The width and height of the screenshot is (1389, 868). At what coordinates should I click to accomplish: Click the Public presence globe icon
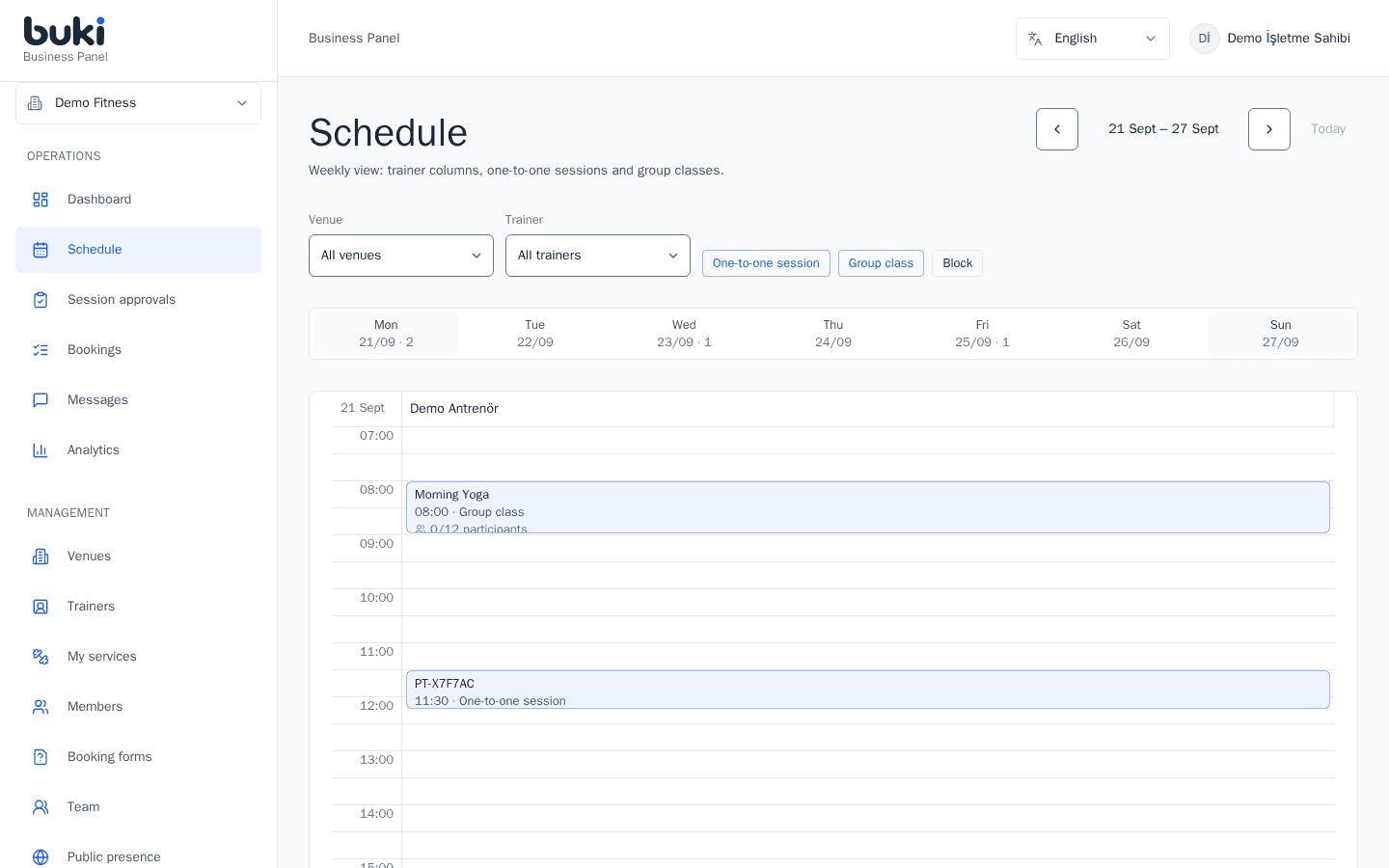(x=41, y=857)
